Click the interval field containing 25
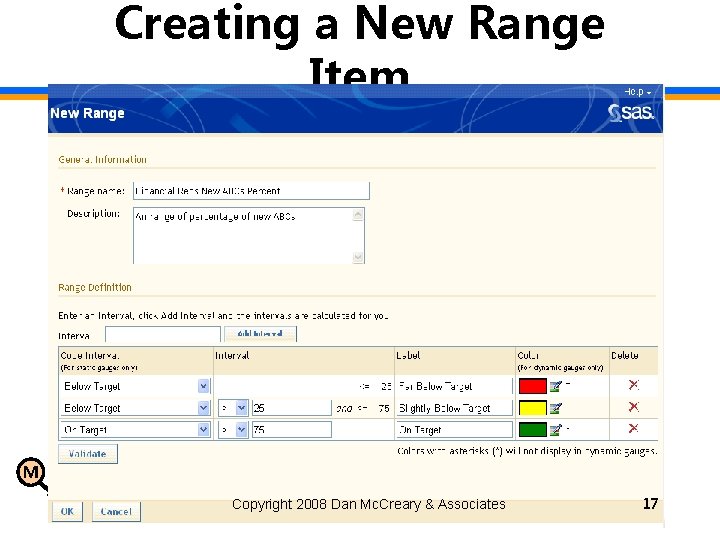Image resolution: width=720 pixels, height=540 pixels. 292,408
